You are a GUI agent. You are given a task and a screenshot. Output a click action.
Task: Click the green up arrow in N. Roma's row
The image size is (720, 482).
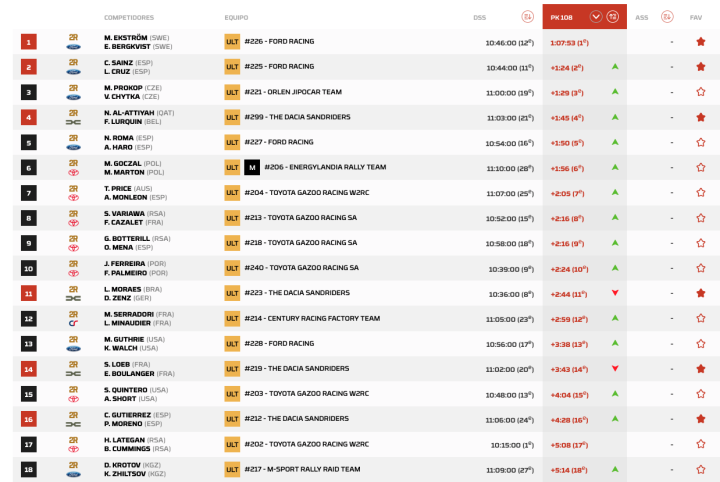[615, 142]
